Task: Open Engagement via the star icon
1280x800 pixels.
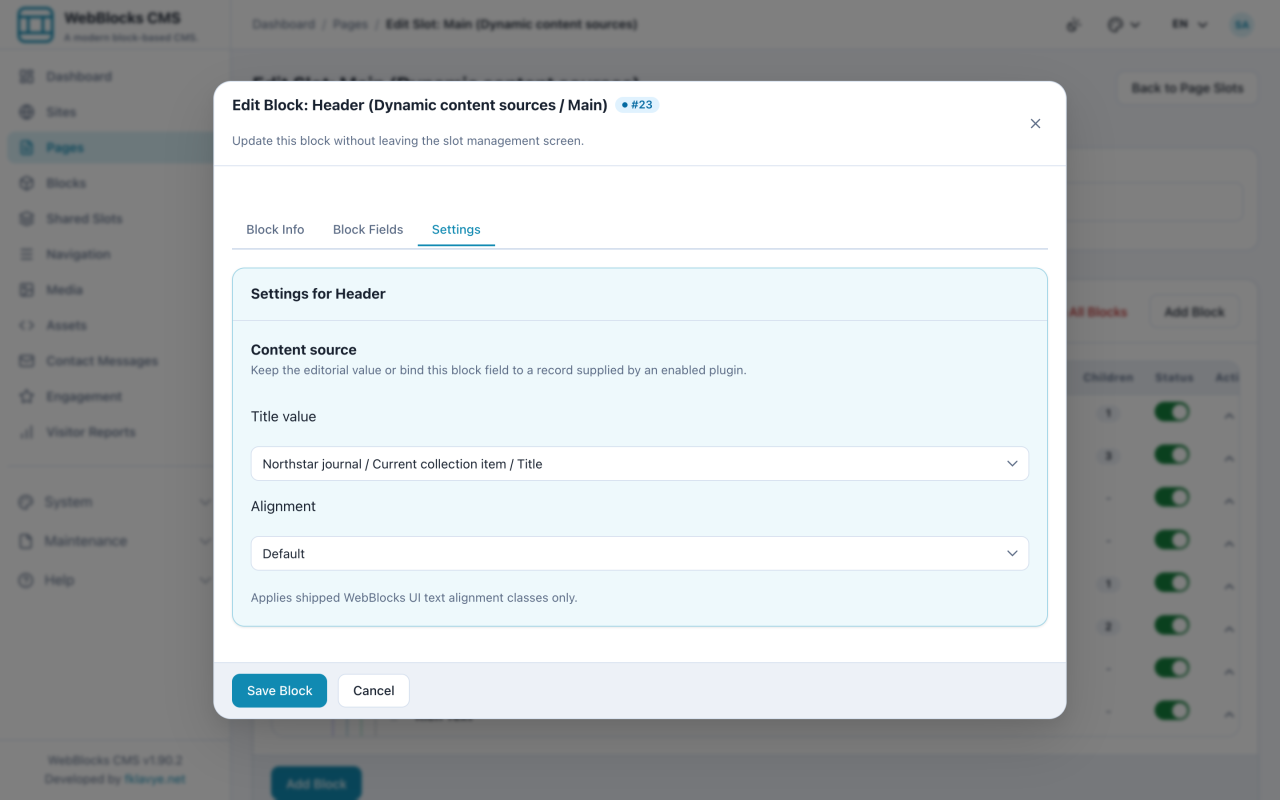Action: pyautogui.click(x=27, y=397)
